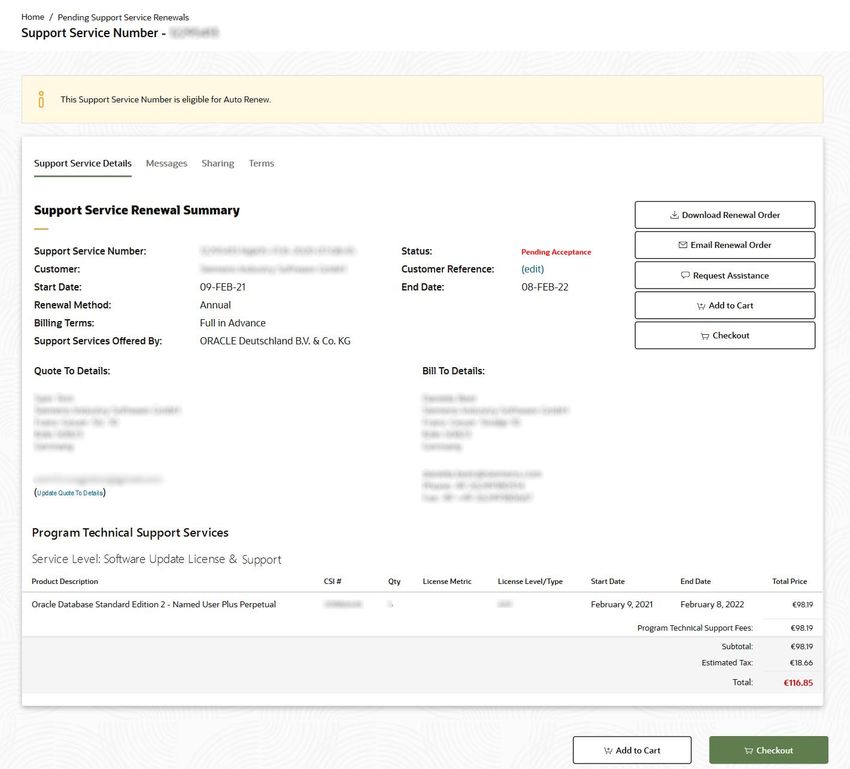Image resolution: width=850 pixels, height=769 pixels.
Task: Click envelope icon in Email Renewal Order
Action: click(x=683, y=245)
